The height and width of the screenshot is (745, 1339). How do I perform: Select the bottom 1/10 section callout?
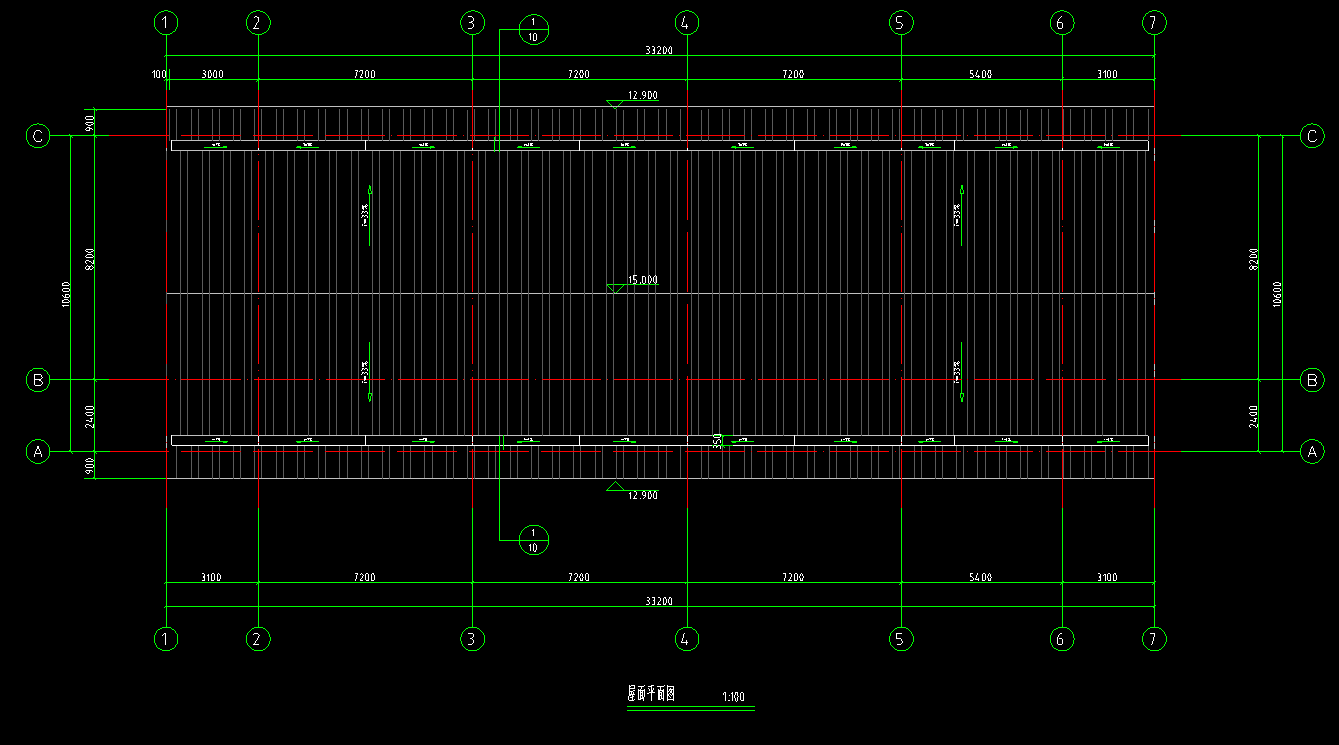click(533, 540)
